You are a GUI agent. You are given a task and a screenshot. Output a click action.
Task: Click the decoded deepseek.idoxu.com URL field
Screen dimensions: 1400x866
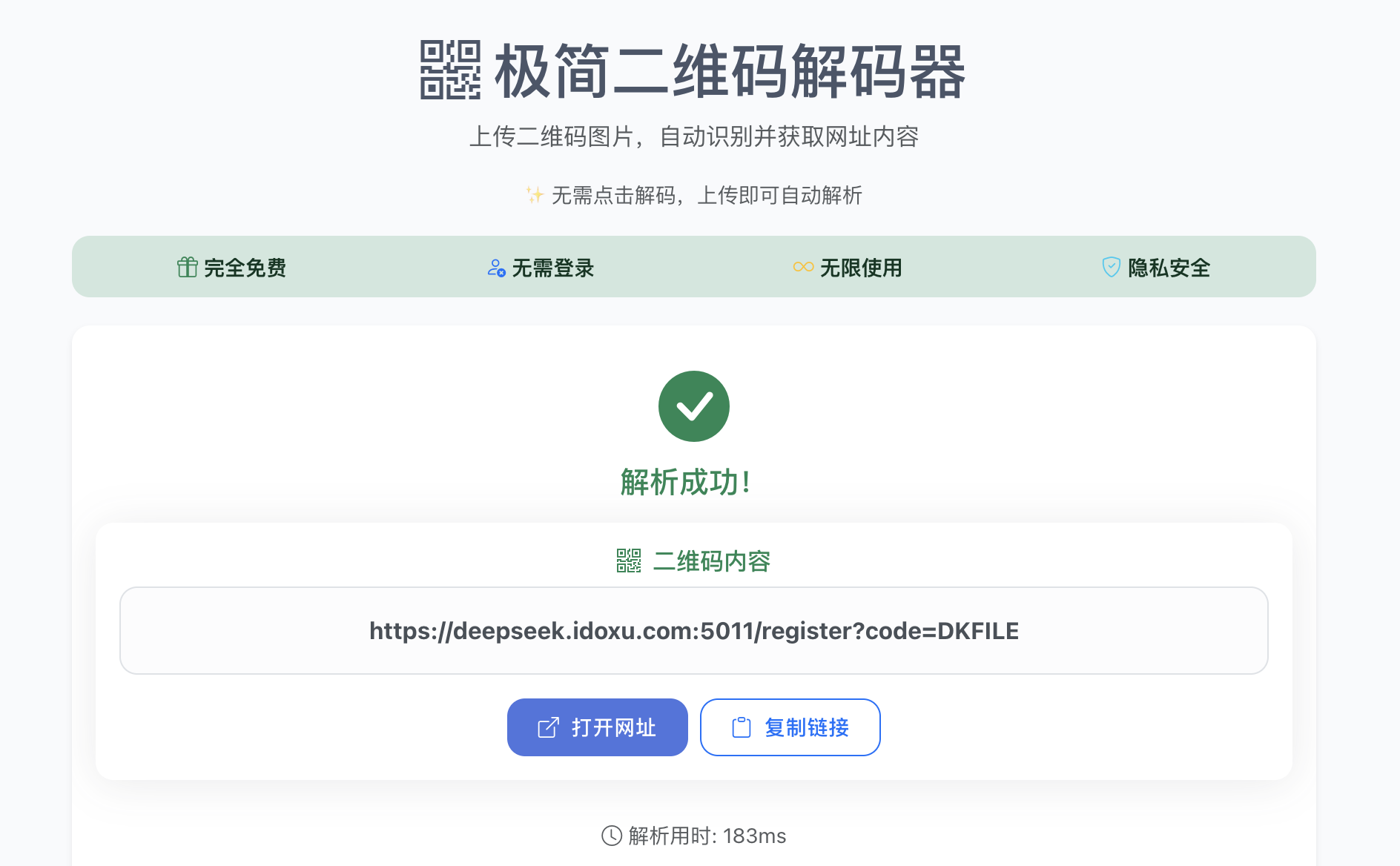[693, 630]
